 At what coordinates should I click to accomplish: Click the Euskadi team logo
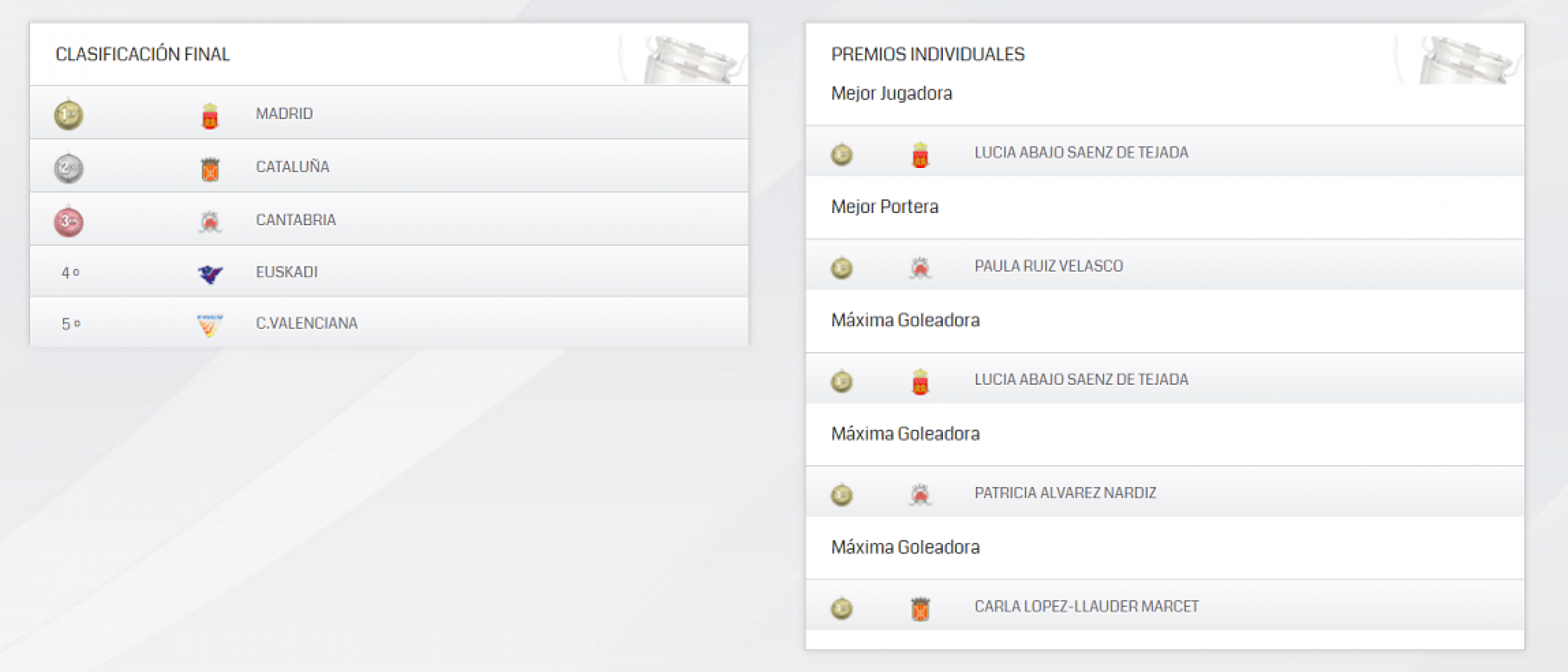click(210, 273)
